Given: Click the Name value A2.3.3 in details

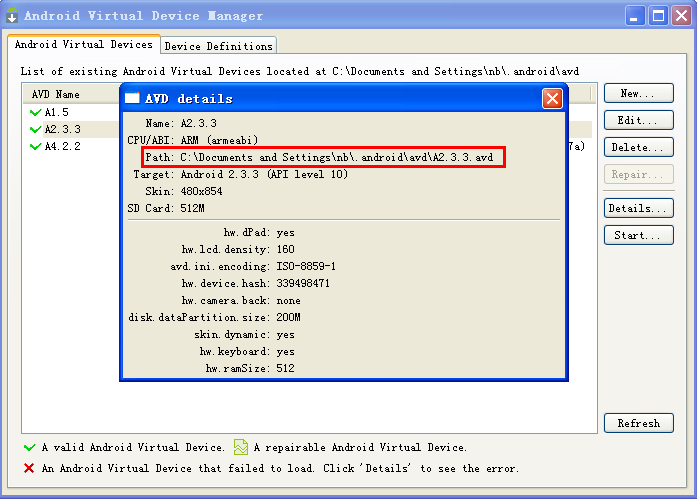Looking at the screenshot, I should pyautogui.click(x=198, y=123).
